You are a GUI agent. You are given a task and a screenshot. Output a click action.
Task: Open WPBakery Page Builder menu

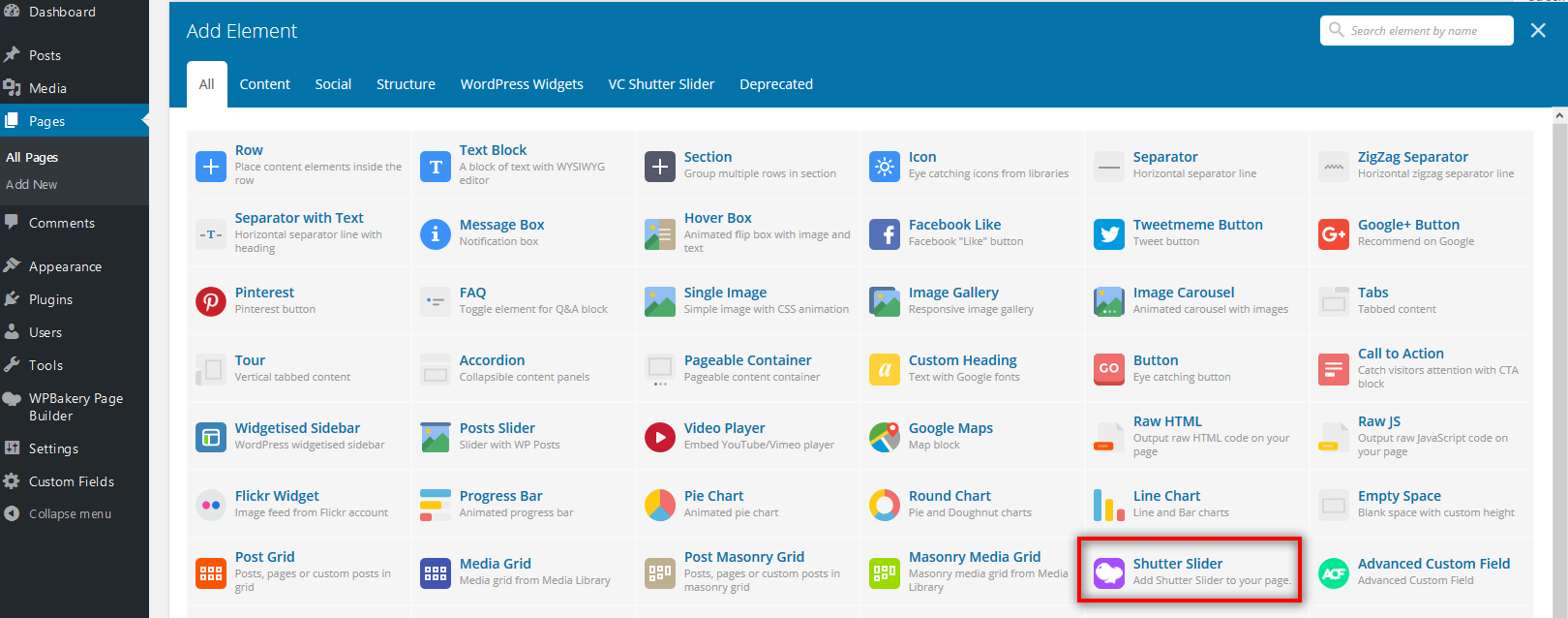(x=75, y=407)
